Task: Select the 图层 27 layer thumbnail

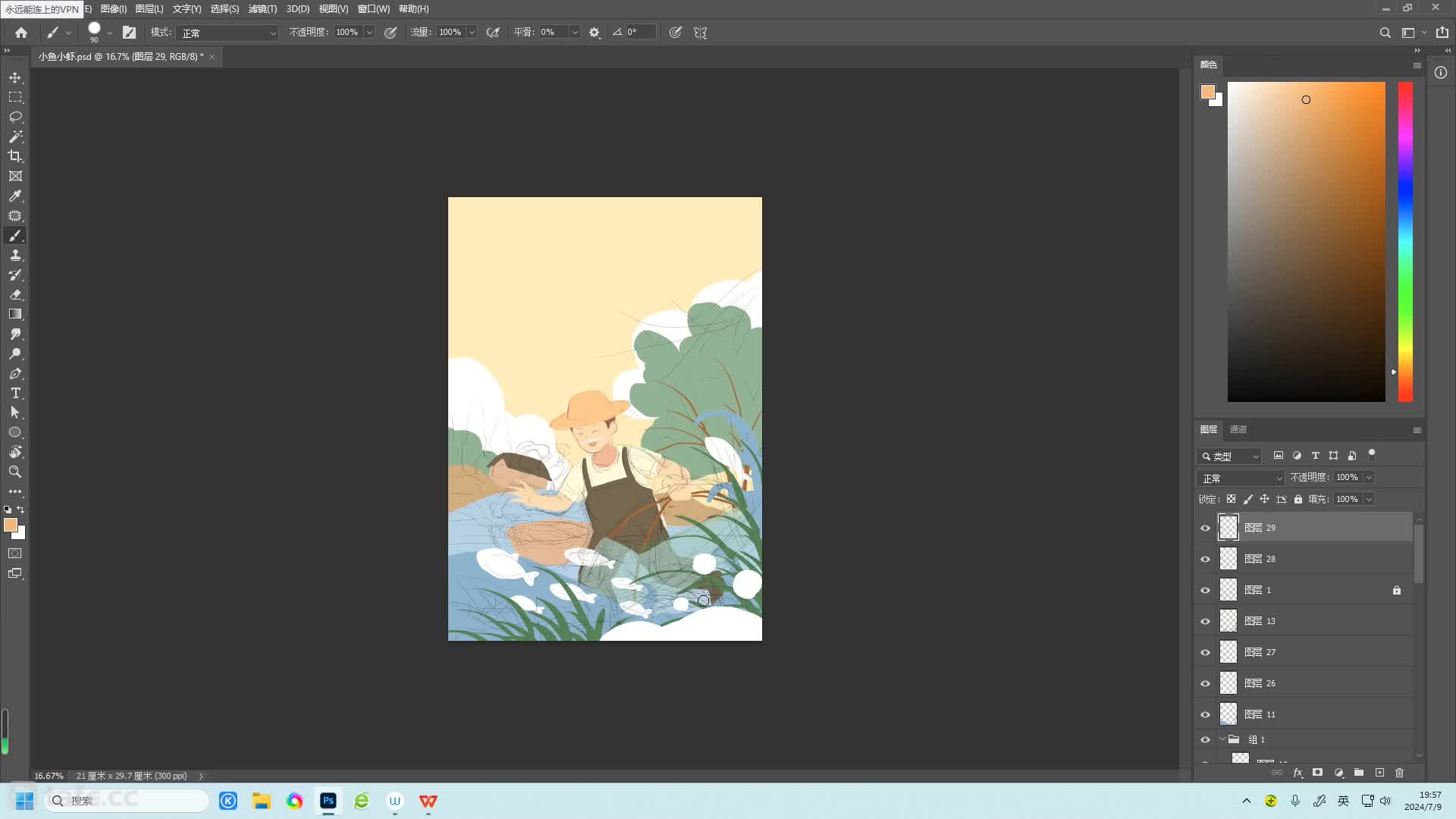Action: (1228, 652)
